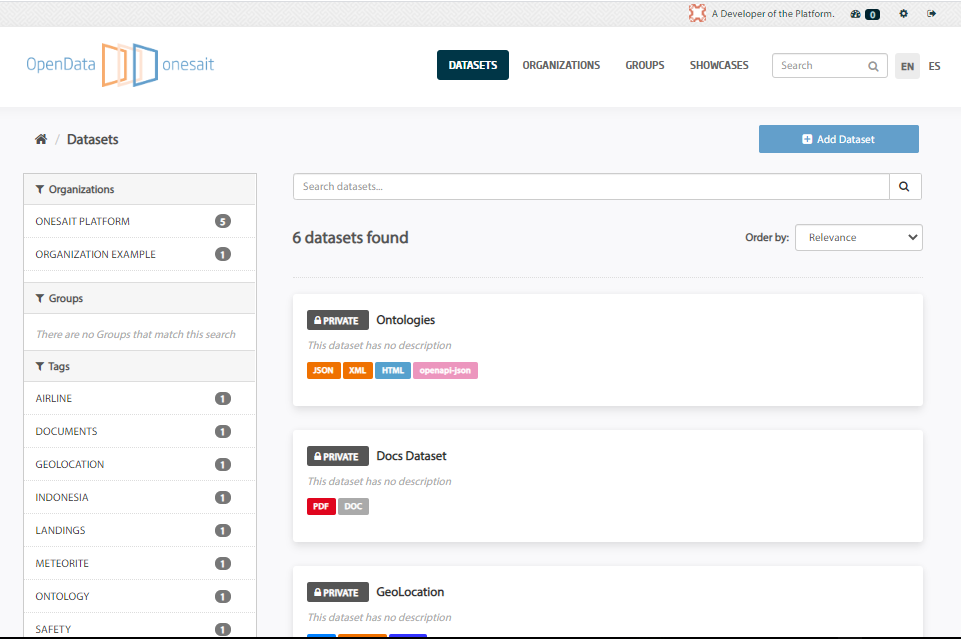The image size is (961, 639).
Task: Open the GeoLocation dataset
Action: pyautogui.click(x=410, y=592)
